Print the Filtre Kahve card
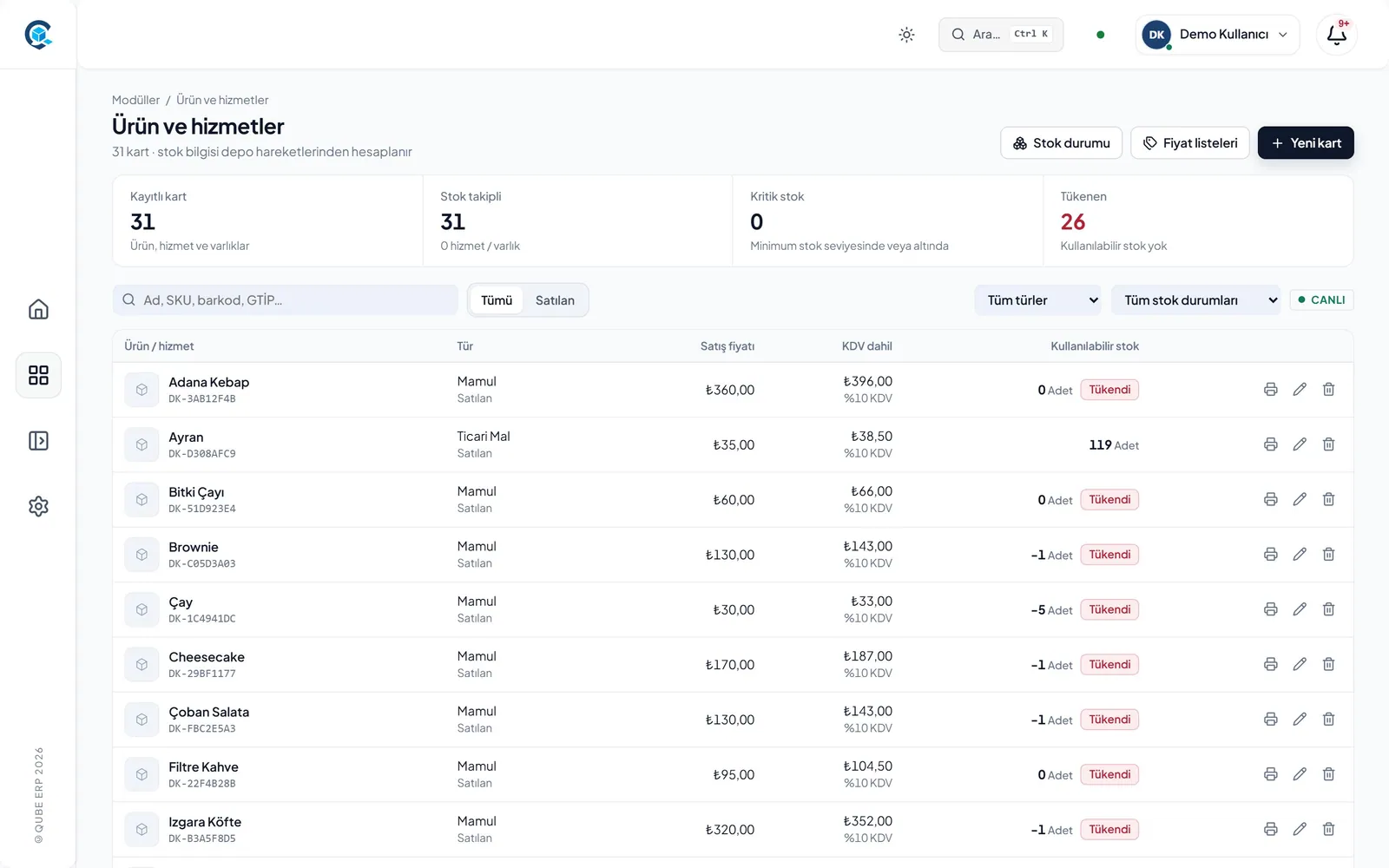Image resolution: width=1389 pixels, height=868 pixels. (1270, 774)
